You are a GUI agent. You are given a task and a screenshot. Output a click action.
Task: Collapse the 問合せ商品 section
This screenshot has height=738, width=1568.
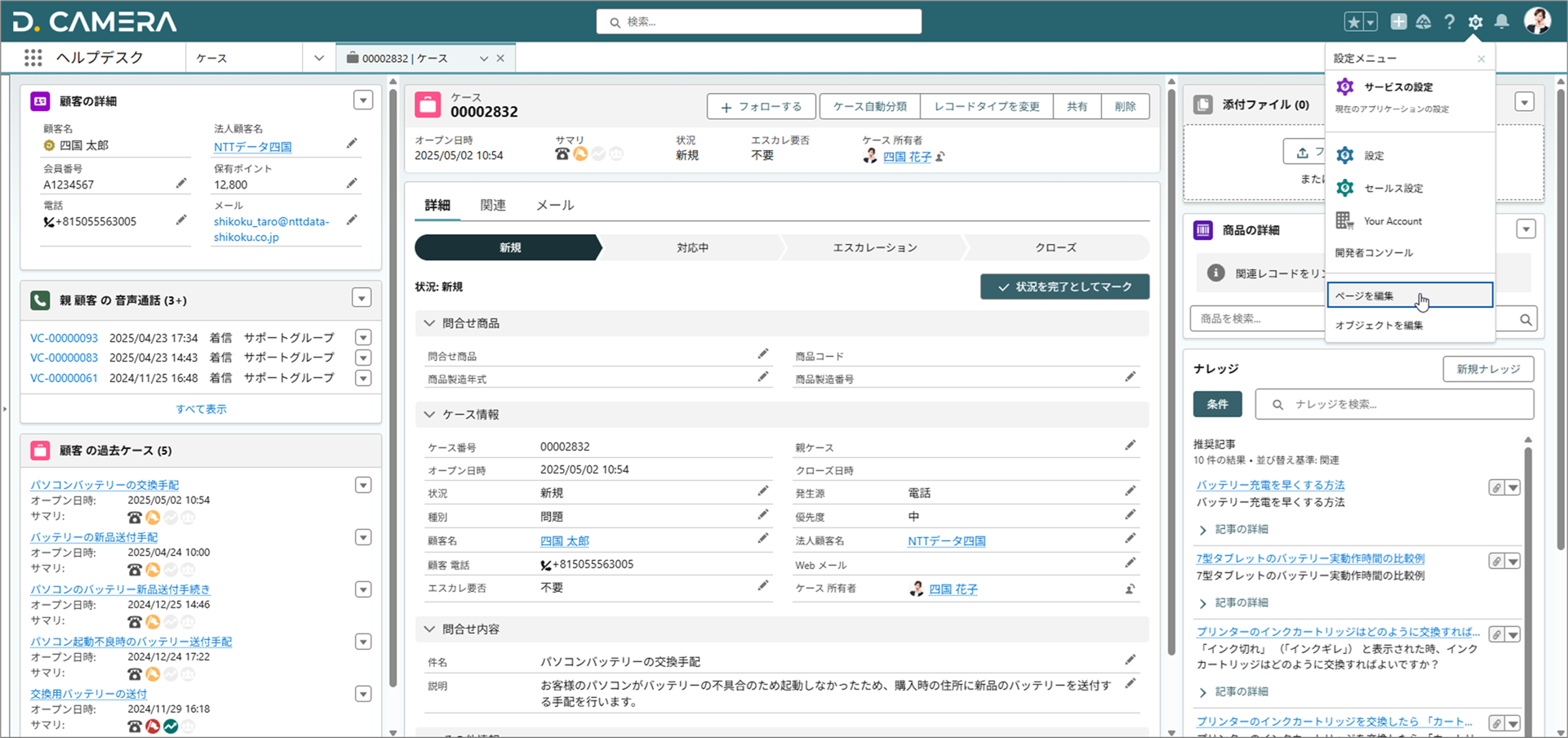point(429,323)
